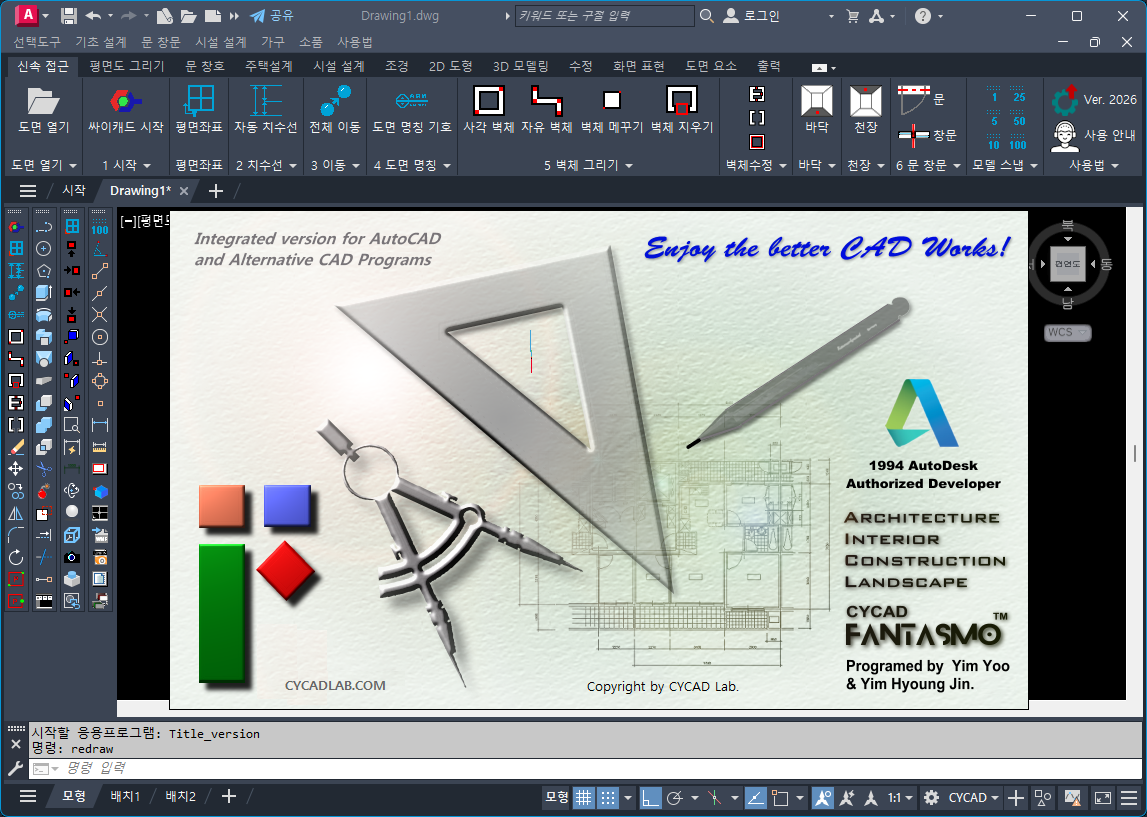
Task: Click the 로그인 sign-in button
Action: pyautogui.click(x=752, y=16)
